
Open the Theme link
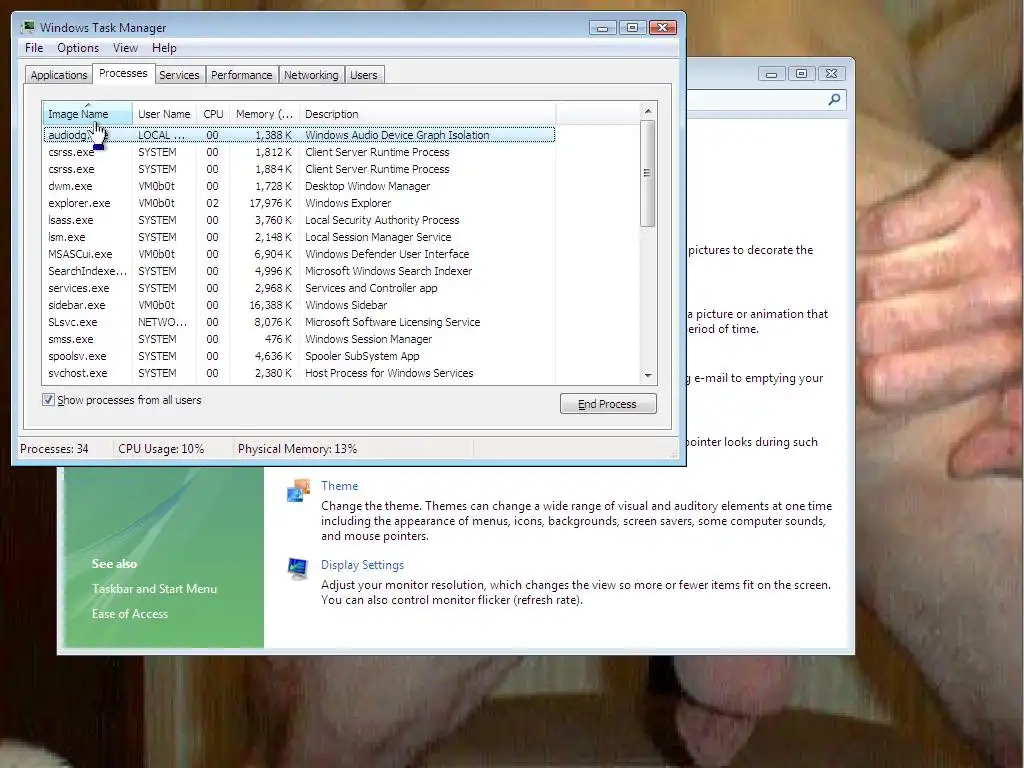coord(339,486)
